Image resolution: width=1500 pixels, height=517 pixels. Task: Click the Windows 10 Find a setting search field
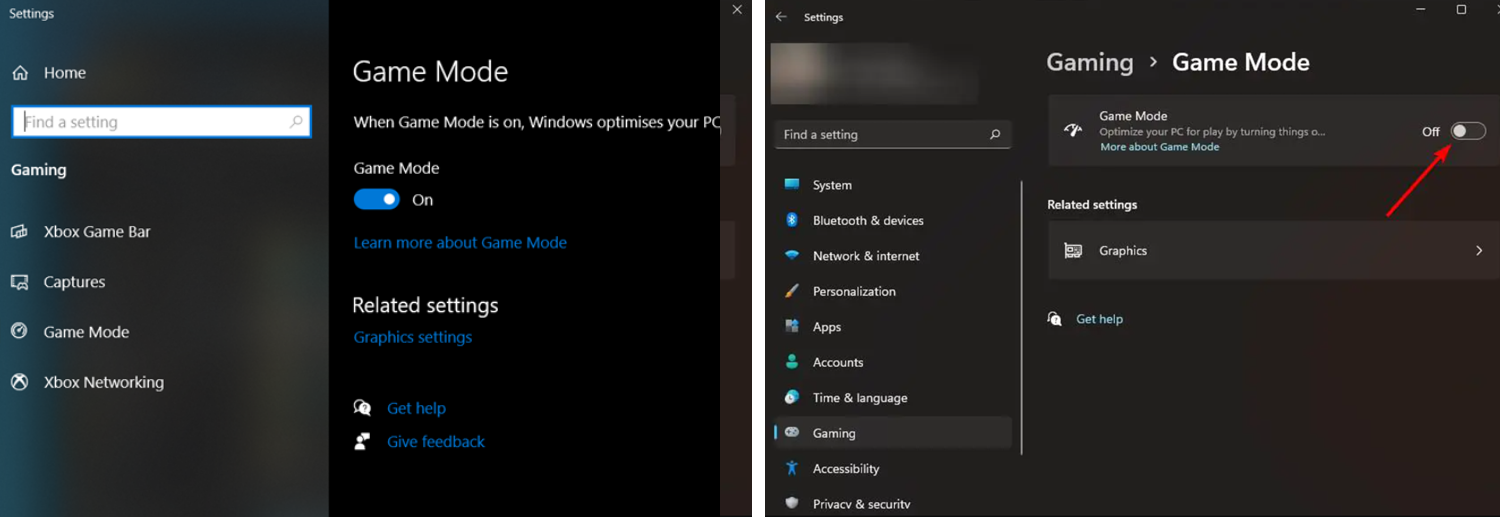[x=162, y=122]
